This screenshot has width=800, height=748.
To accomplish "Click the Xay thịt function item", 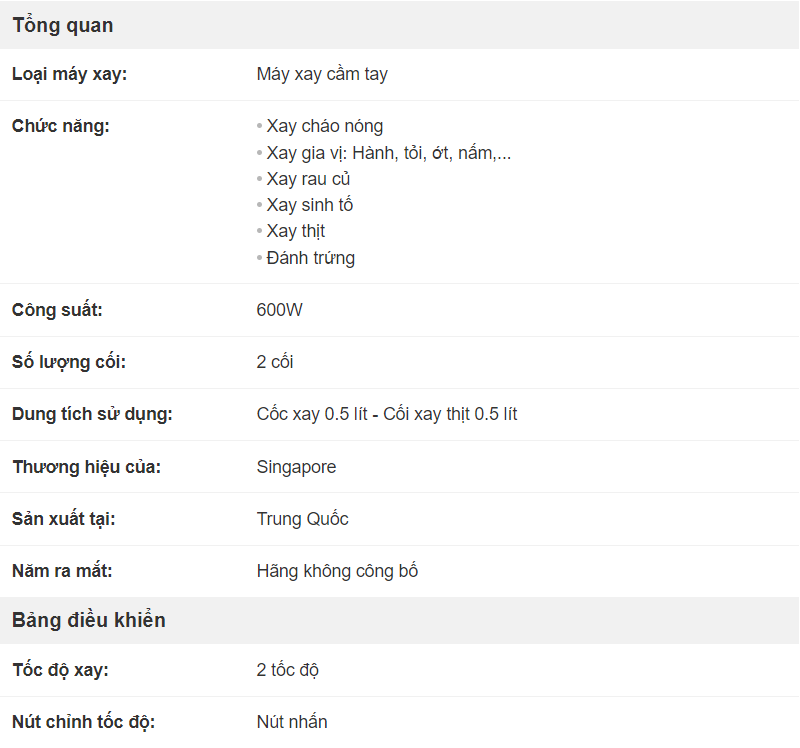I will pos(295,231).
